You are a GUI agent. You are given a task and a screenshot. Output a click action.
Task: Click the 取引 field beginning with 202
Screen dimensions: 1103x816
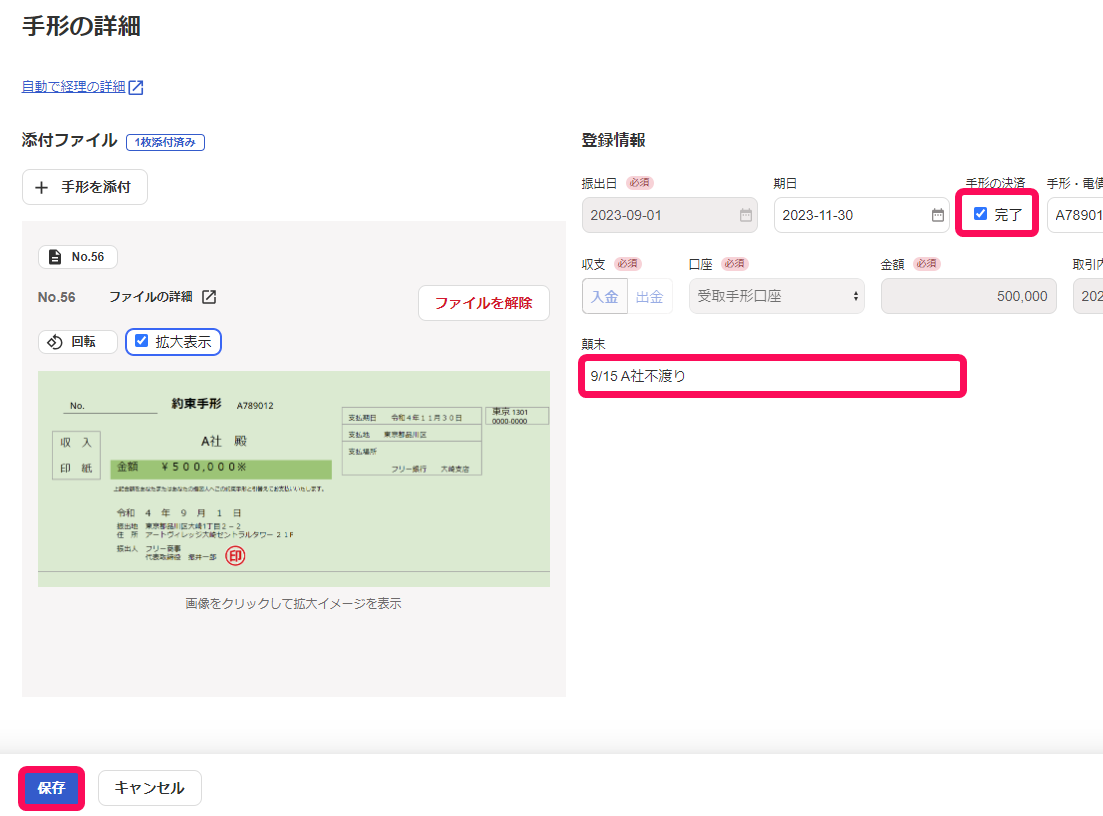(x=1088, y=296)
